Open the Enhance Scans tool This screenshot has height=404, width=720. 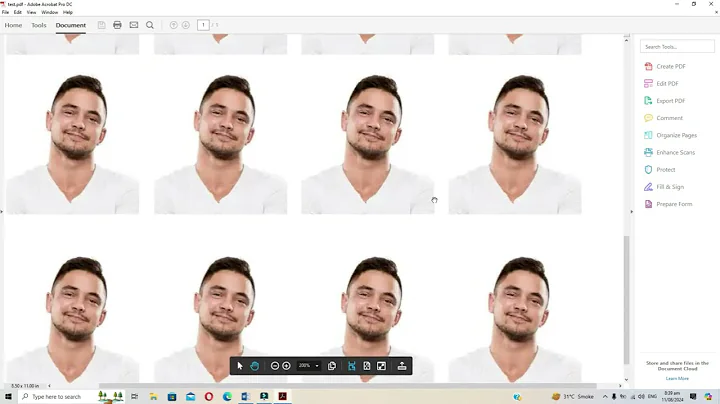pyautogui.click(x=669, y=152)
